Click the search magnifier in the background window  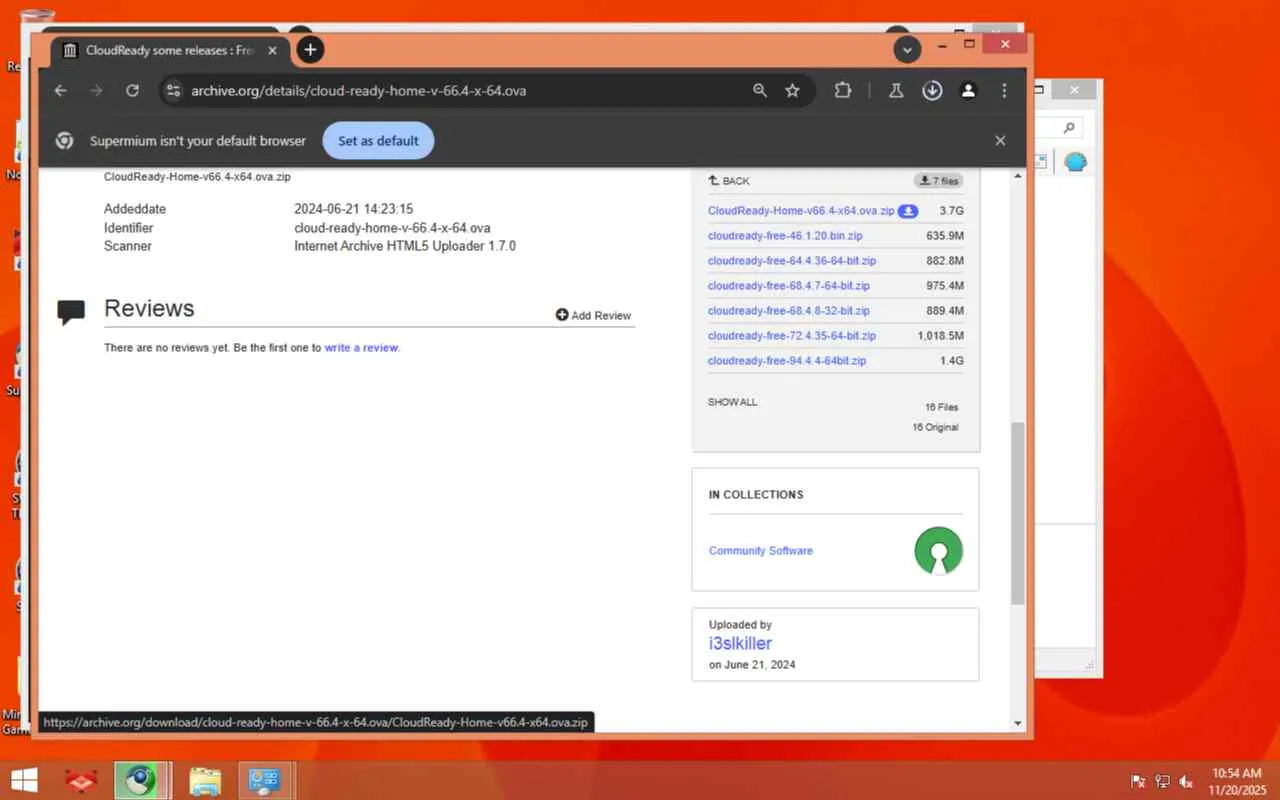[1069, 128]
